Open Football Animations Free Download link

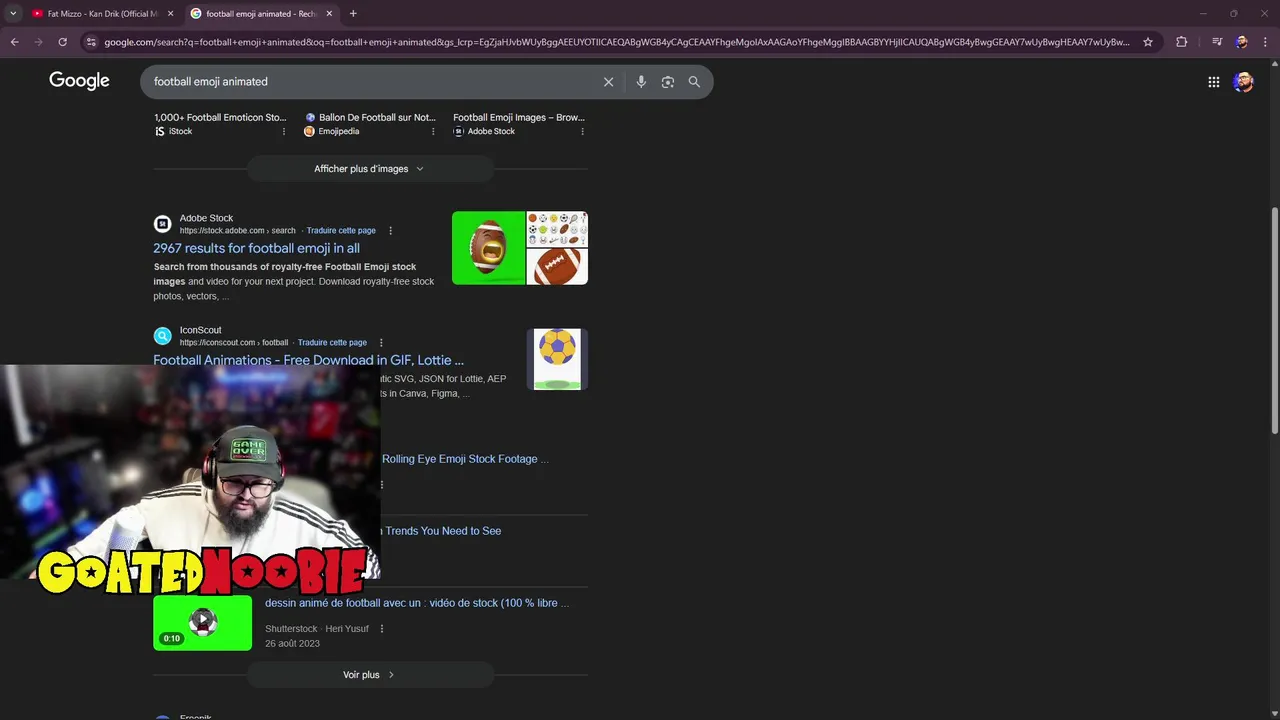coord(308,360)
